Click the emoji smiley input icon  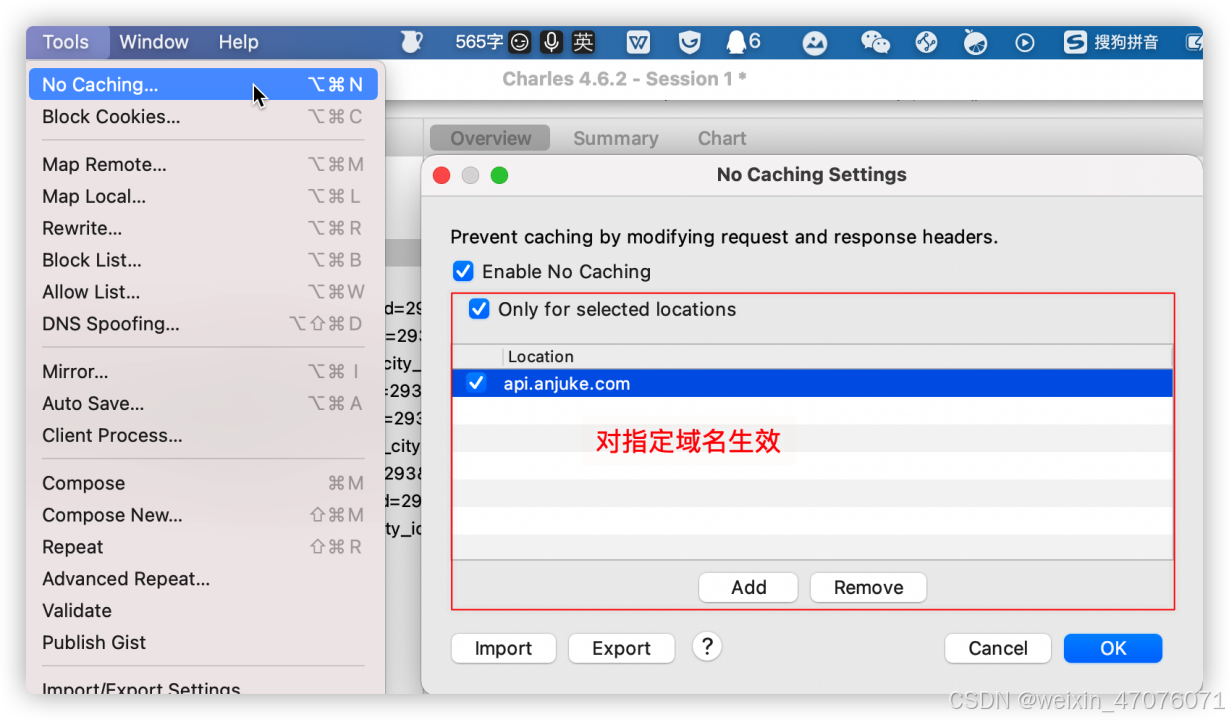coord(520,42)
